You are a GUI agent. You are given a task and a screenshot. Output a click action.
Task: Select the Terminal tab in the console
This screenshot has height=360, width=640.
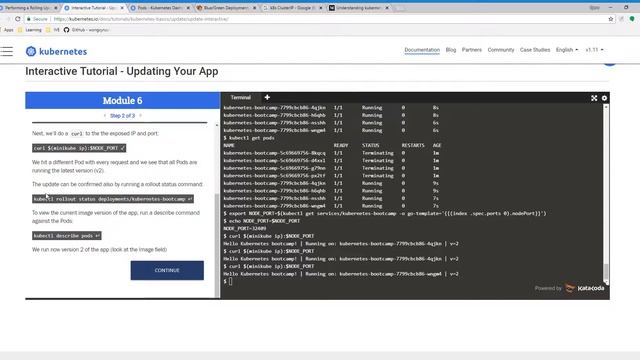pyautogui.click(x=240, y=98)
